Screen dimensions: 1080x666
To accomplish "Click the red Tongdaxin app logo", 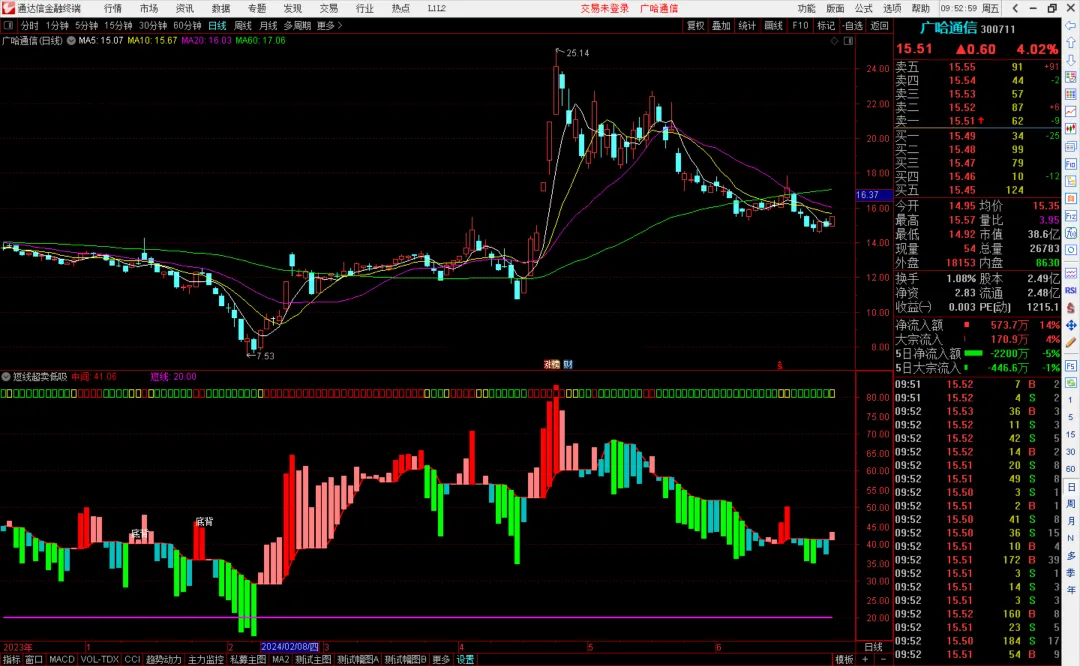I will click(x=8, y=8).
